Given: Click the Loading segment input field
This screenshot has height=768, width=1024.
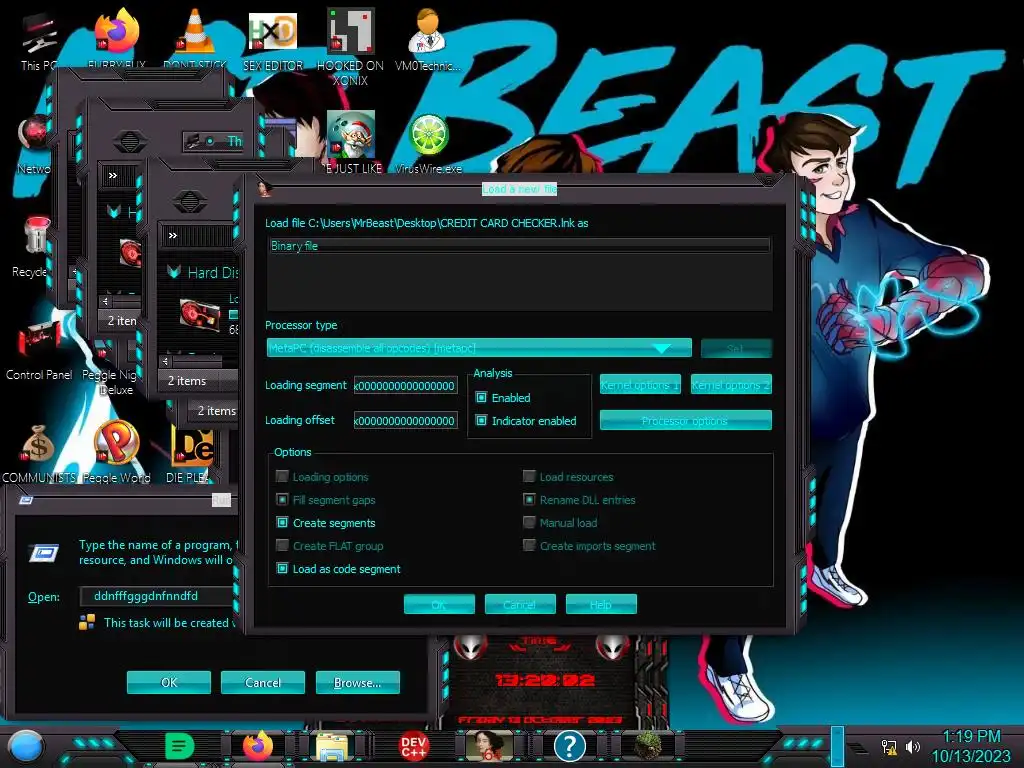Looking at the screenshot, I should [406, 385].
